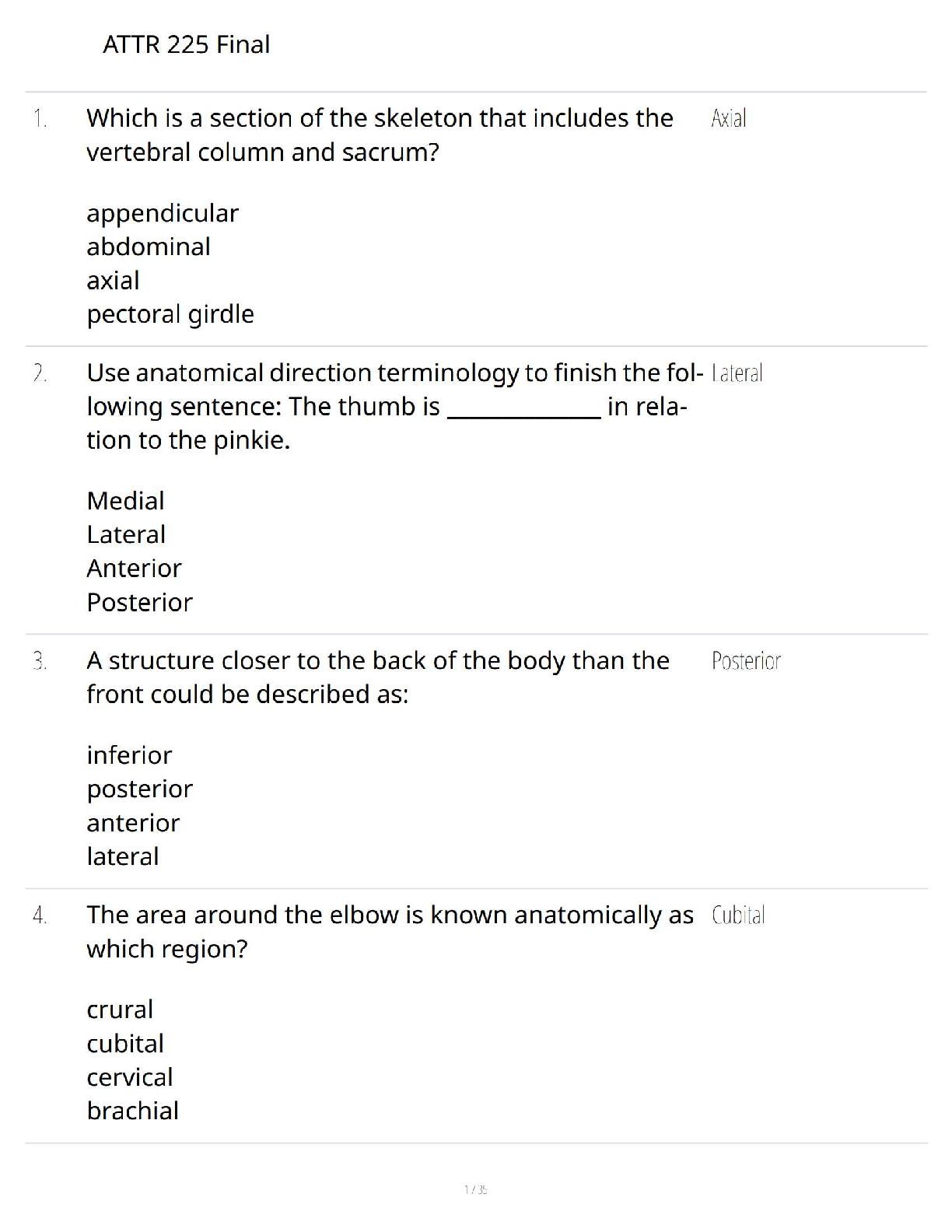Select the lowercase 'posterior' option in question 3
The width and height of the screenshot is (952, 1232).
pyautogui.click(x=139, y=789)
